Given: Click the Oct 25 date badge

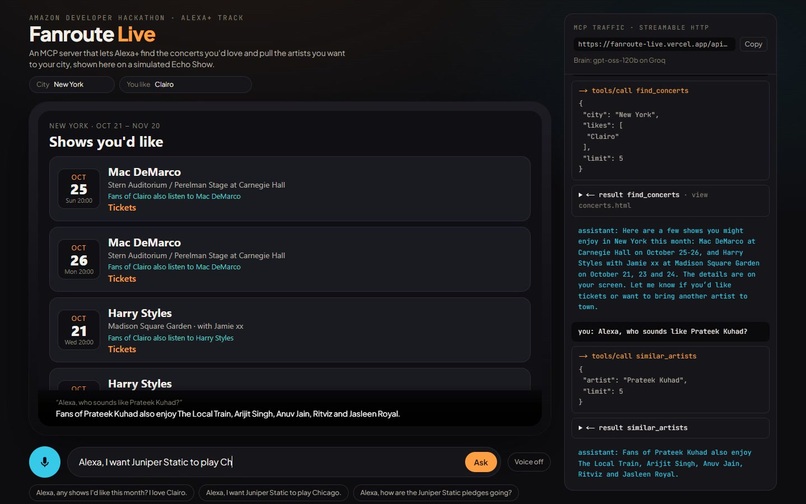Looking at the screenshot, I should (79, 189).
